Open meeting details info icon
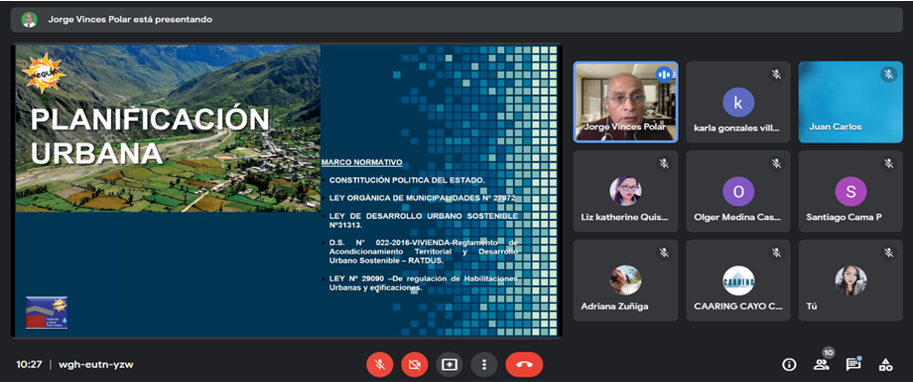The width and height of the screenshot is (913, 382). [x=789, y=365]
